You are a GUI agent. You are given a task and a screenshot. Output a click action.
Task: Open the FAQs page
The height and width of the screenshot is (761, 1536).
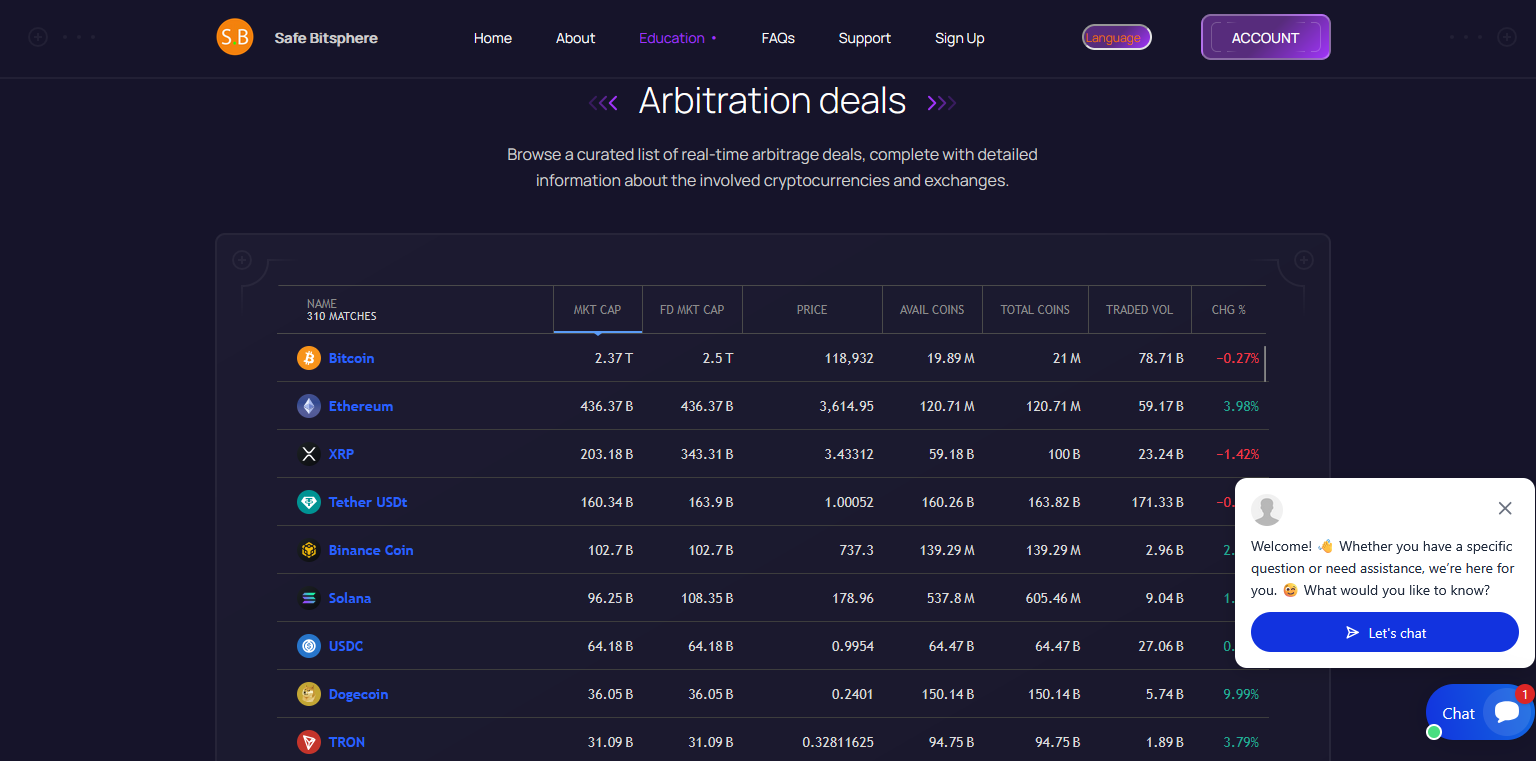click(x=778, y=38)
